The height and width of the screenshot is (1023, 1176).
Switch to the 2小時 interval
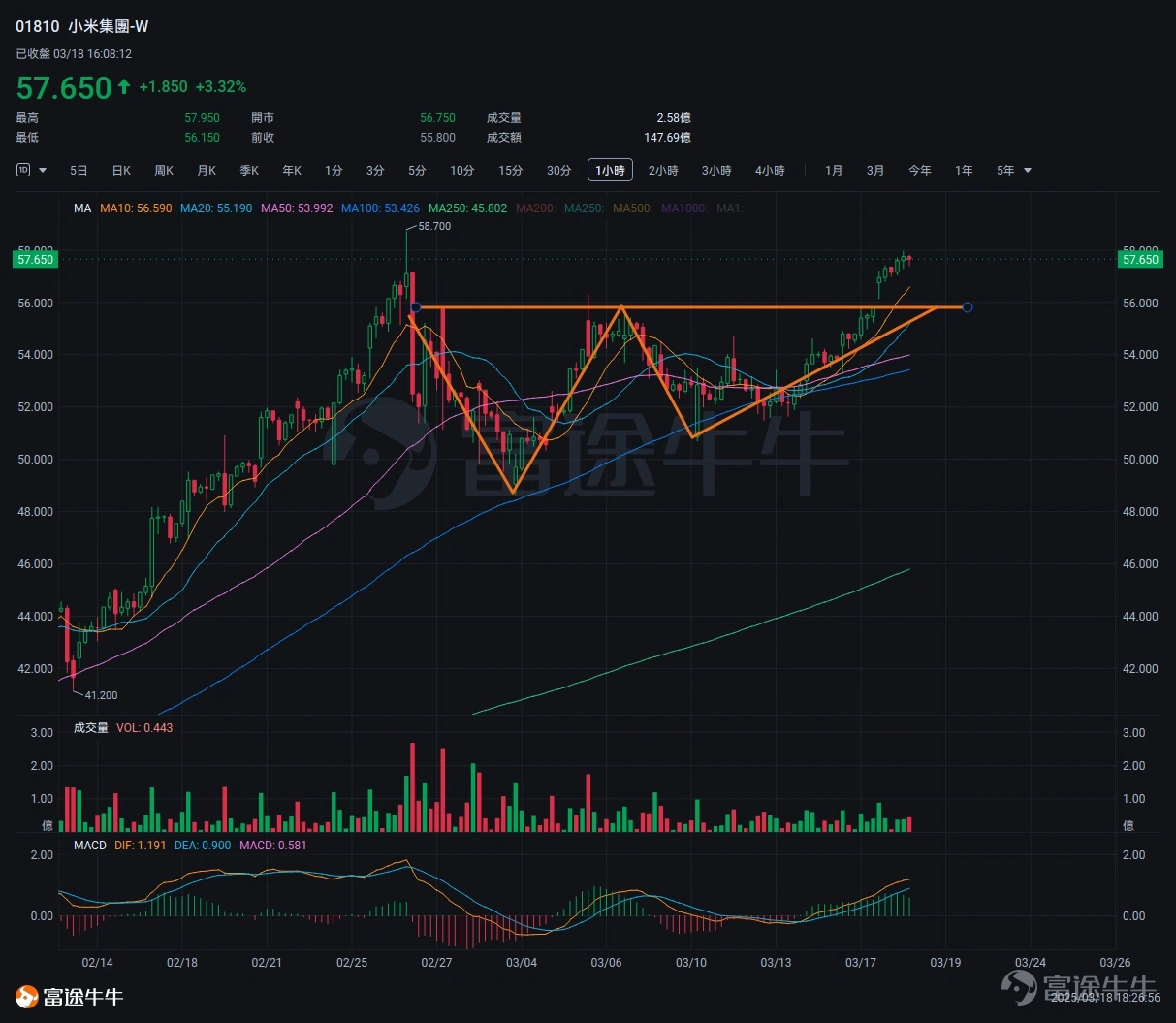[663, 171]
